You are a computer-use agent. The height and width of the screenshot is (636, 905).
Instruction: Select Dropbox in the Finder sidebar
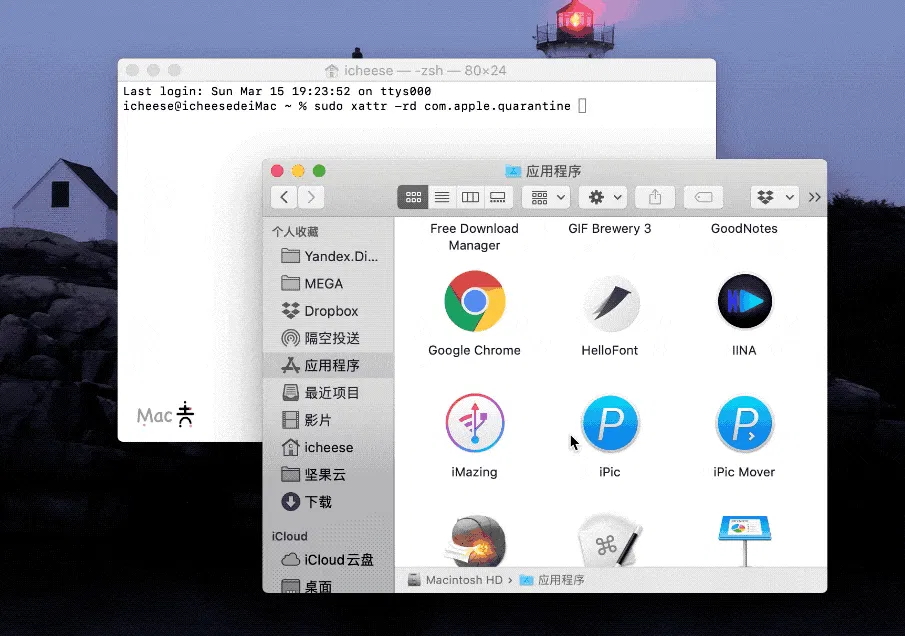[x=330, y=311]
